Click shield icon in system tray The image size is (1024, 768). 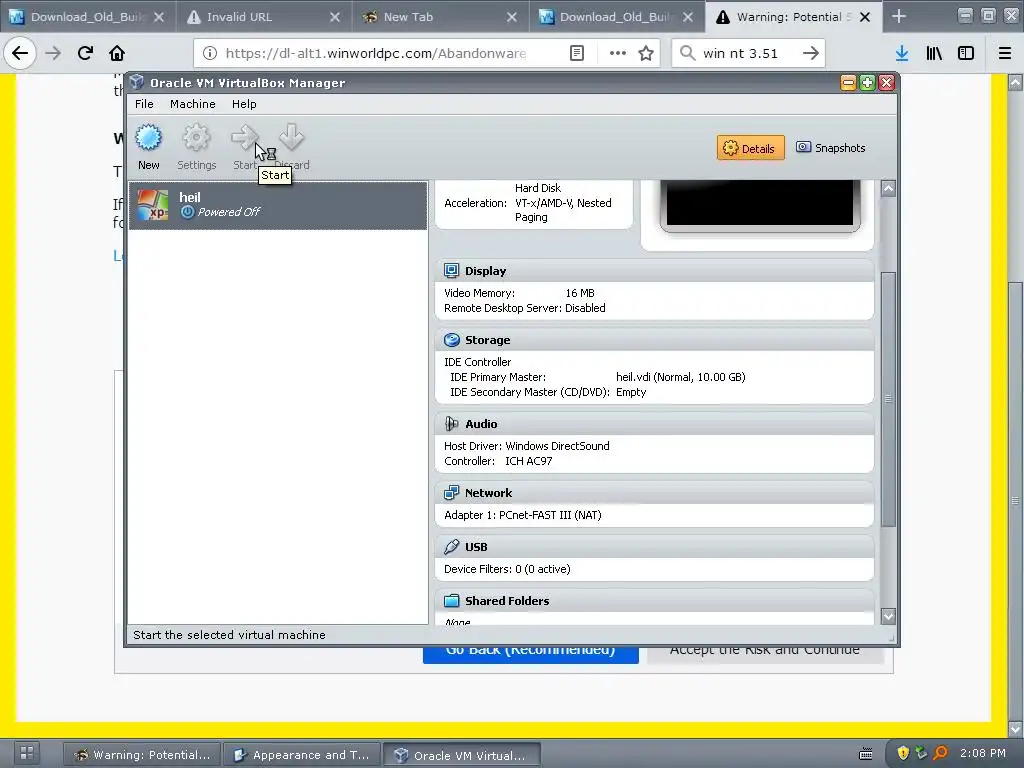[903, 753]
